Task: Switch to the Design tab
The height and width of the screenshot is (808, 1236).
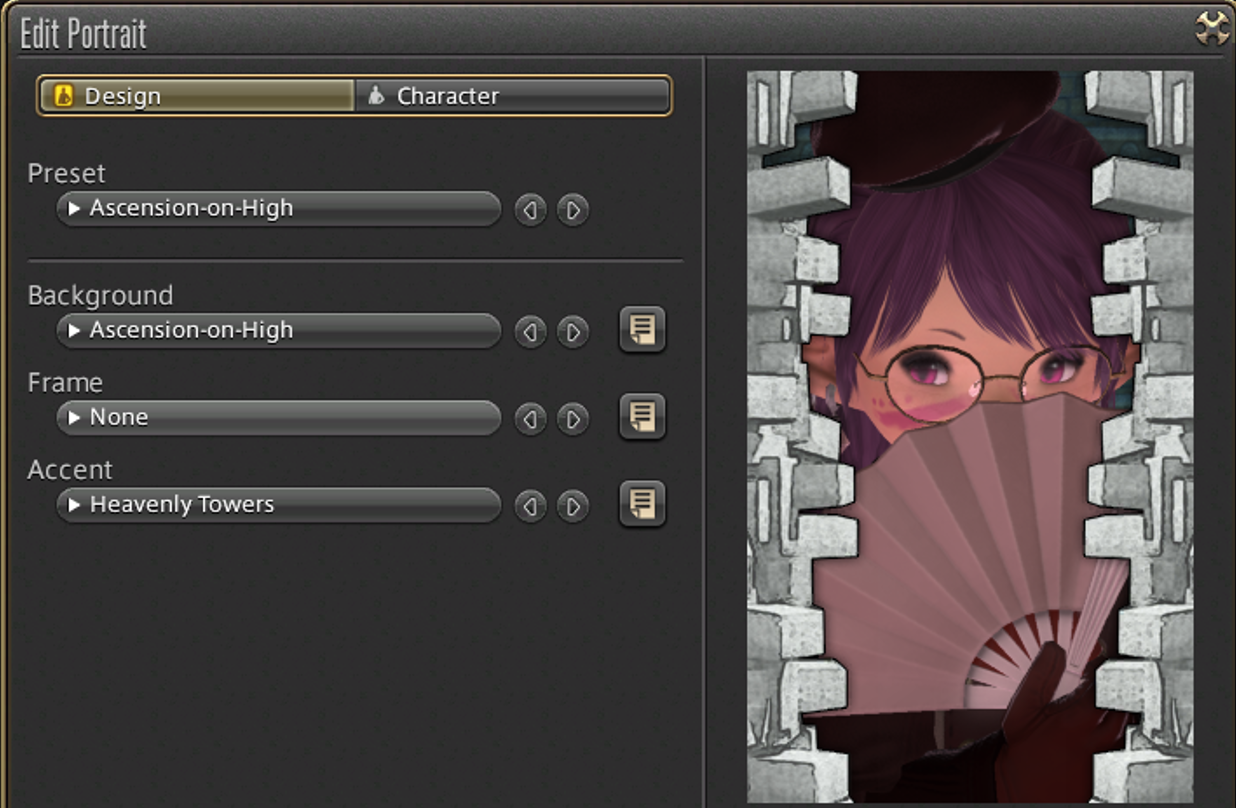Action: tap(197, 96)
